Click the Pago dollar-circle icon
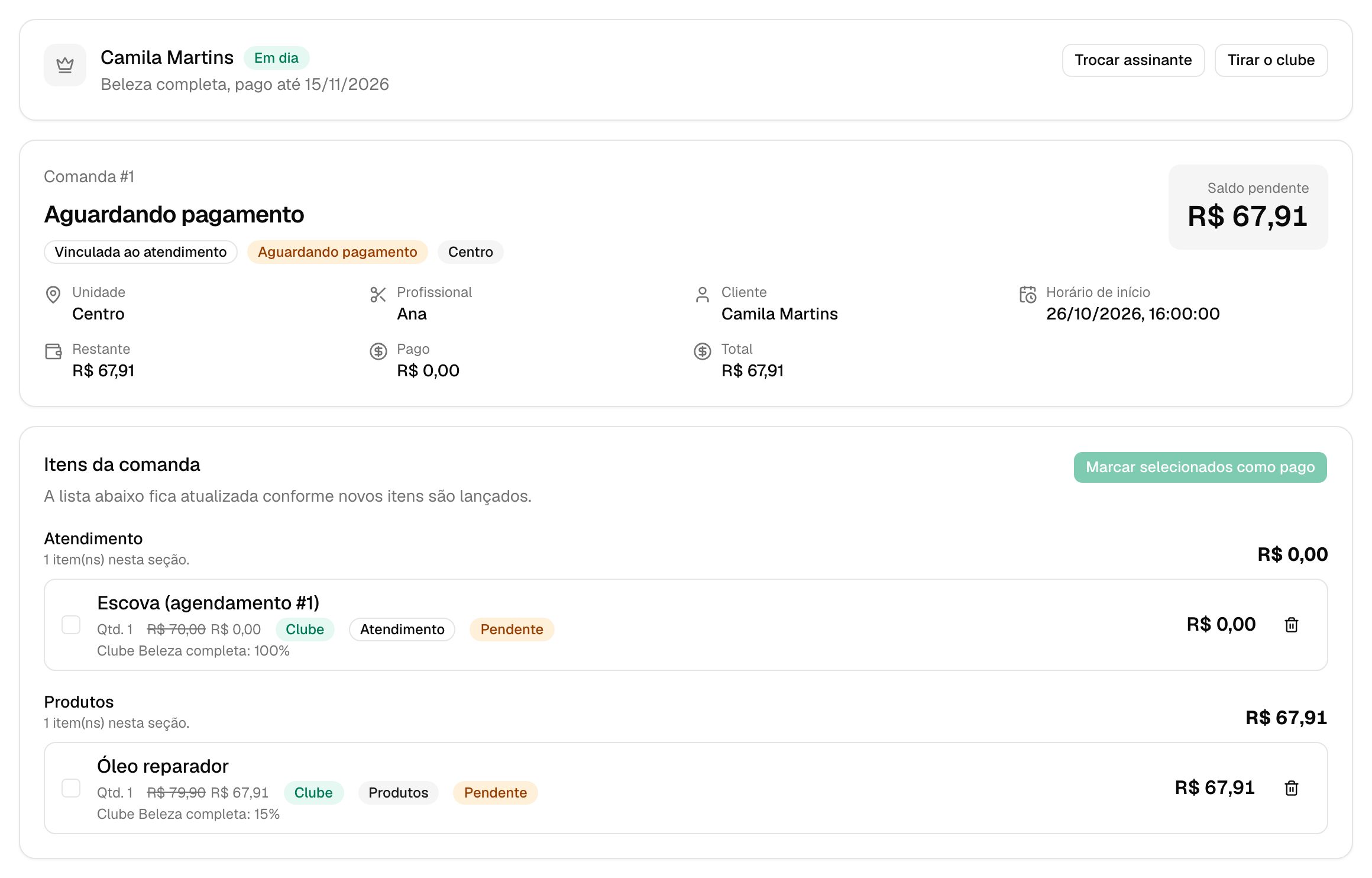The image size is (1372, 878). click(x=378, y=351)
